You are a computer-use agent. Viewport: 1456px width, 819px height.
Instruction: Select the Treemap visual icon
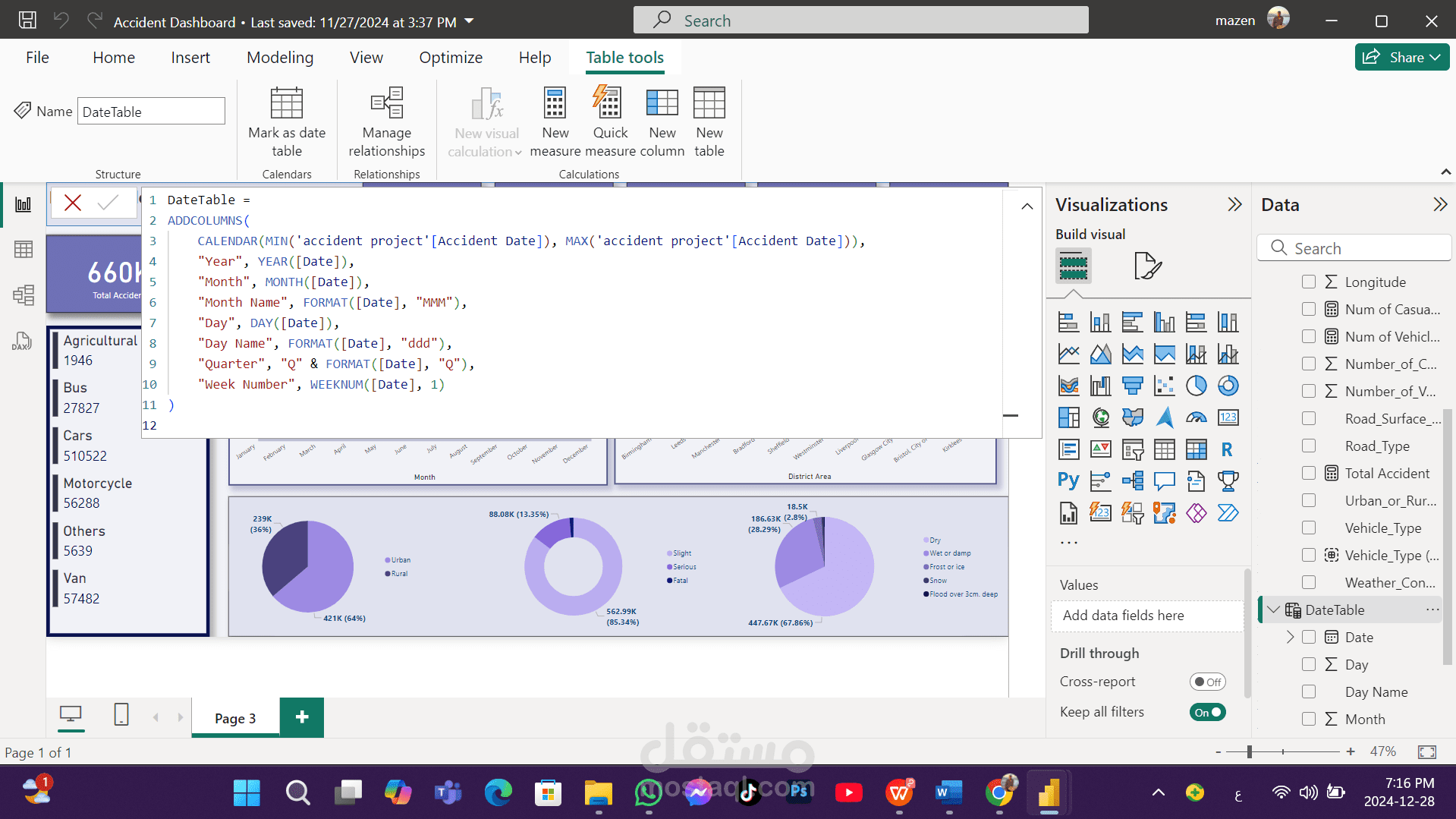point(1068,417)
